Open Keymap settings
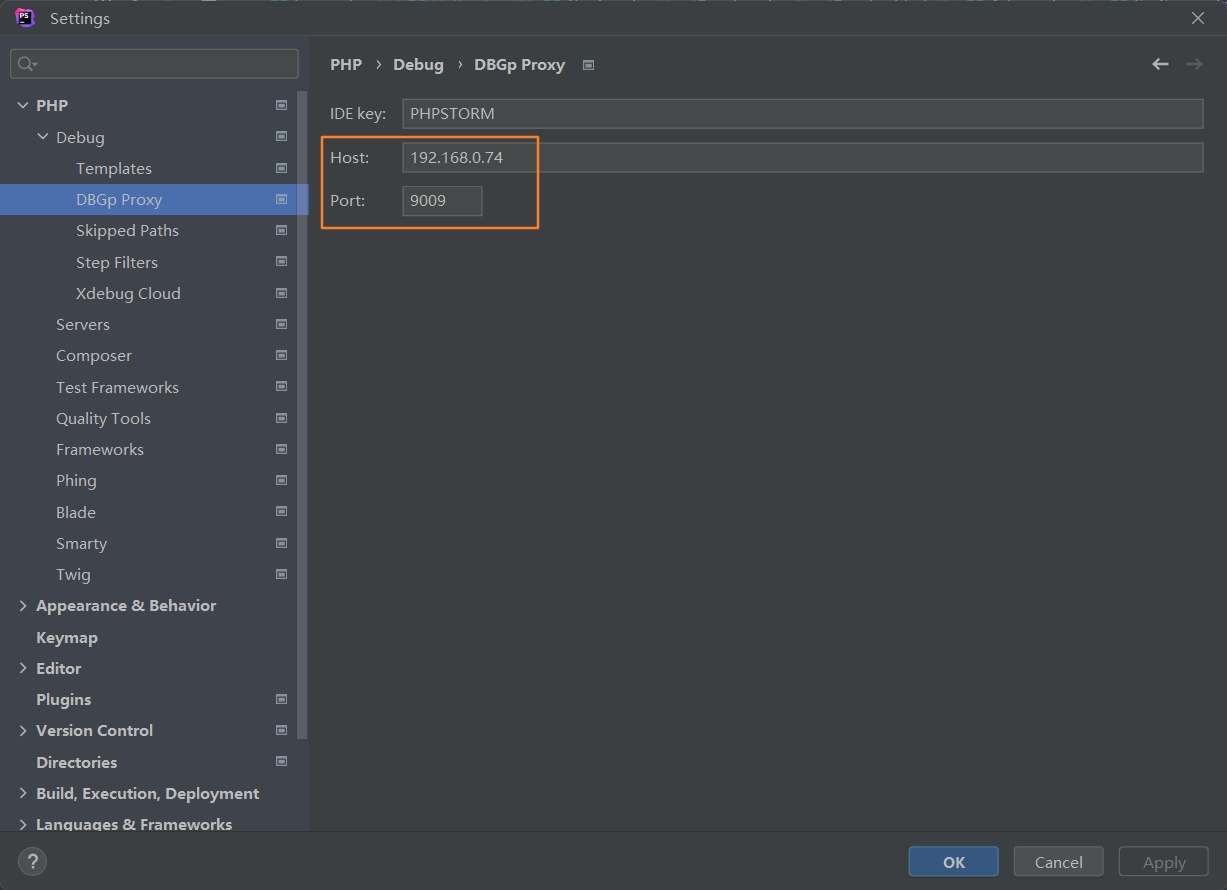Screen dimensions: 1227x890 [x=67, y=637]
